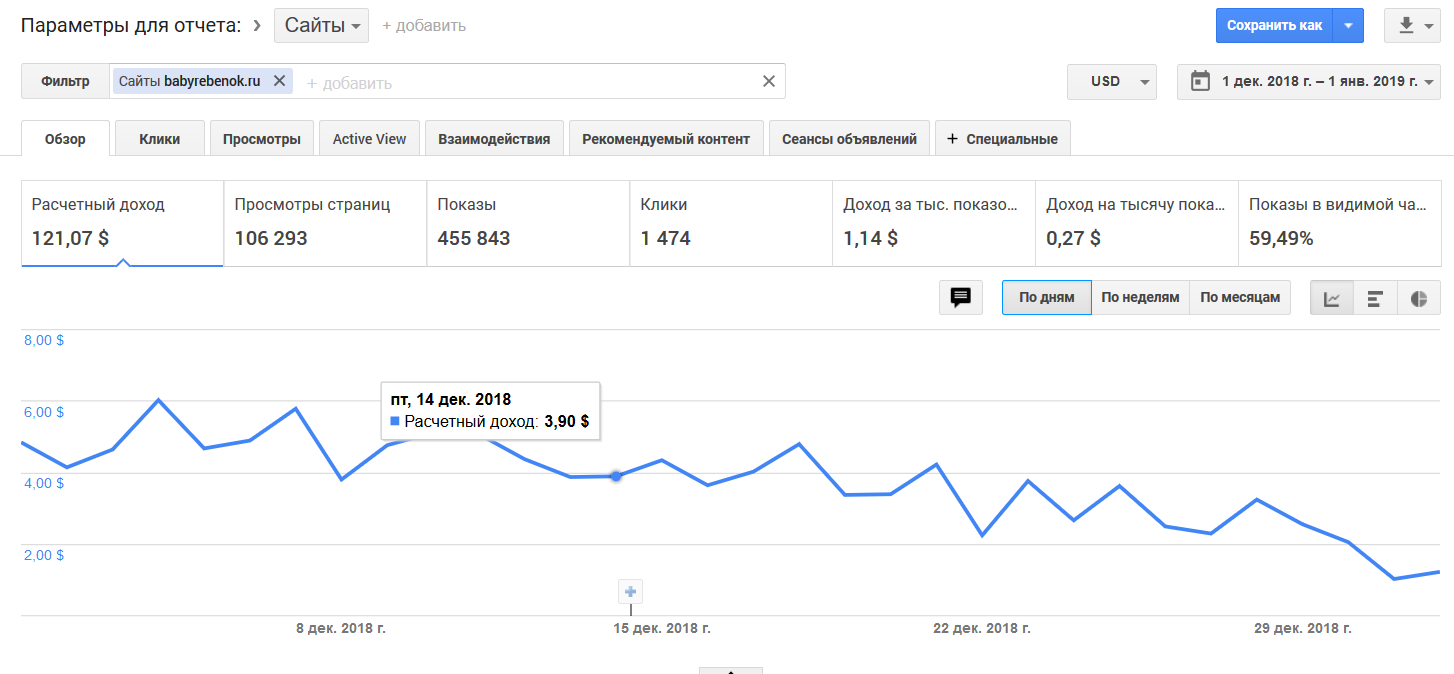Select the По дням grouping
The width and height of the screenshot is (1454, 674).
point(1046,298)
